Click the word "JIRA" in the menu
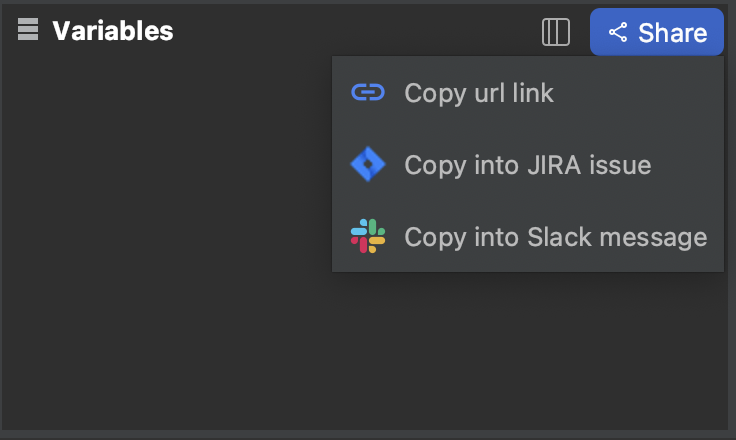Image resolution: width=736 pixels, height=440 pixels. 551,165
